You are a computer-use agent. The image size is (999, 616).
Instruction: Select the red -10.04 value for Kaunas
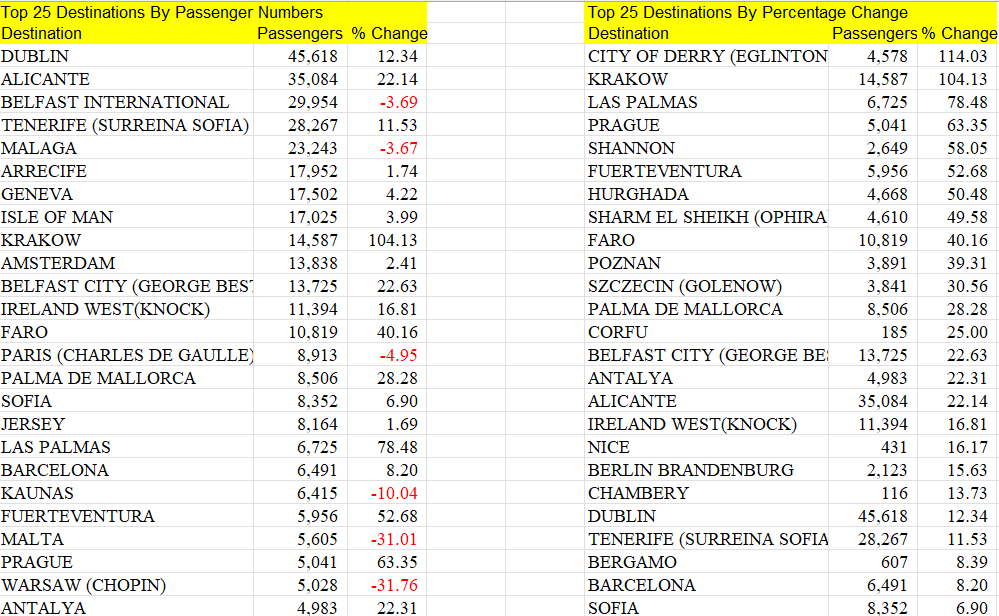394,492
